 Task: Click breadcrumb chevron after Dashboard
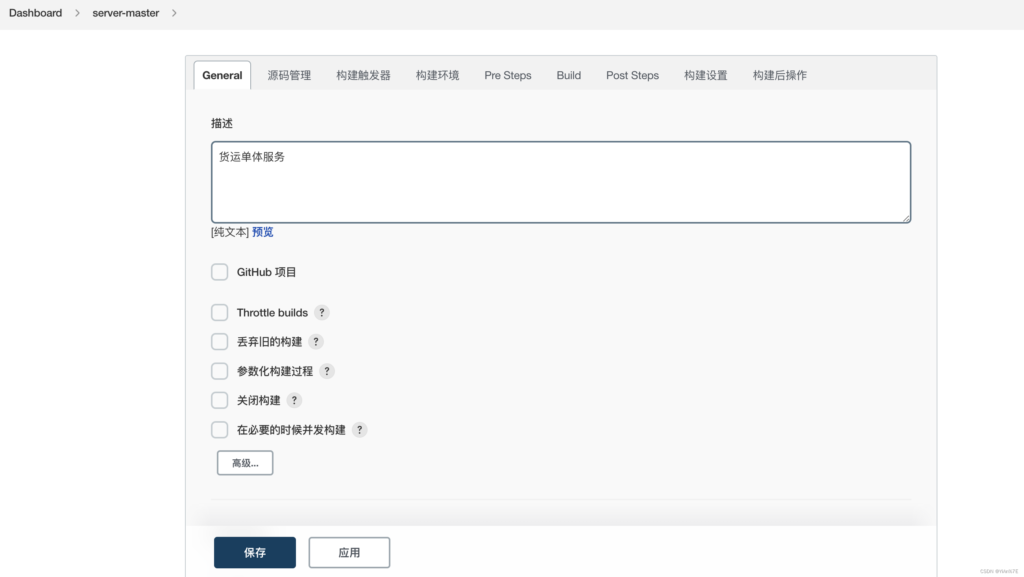click(x=76, y=13)
